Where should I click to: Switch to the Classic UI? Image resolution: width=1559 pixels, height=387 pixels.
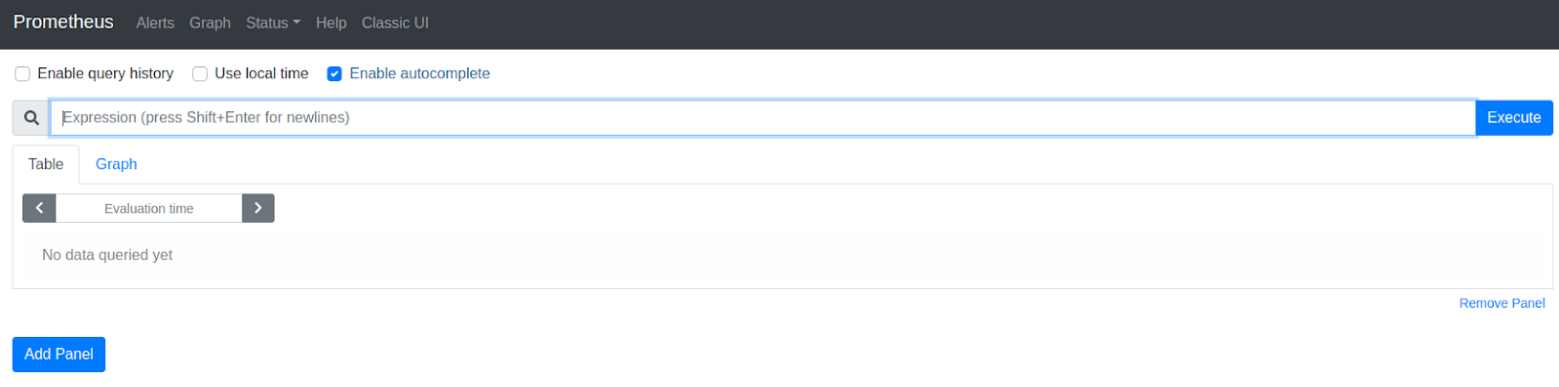[x=395, y=23]
